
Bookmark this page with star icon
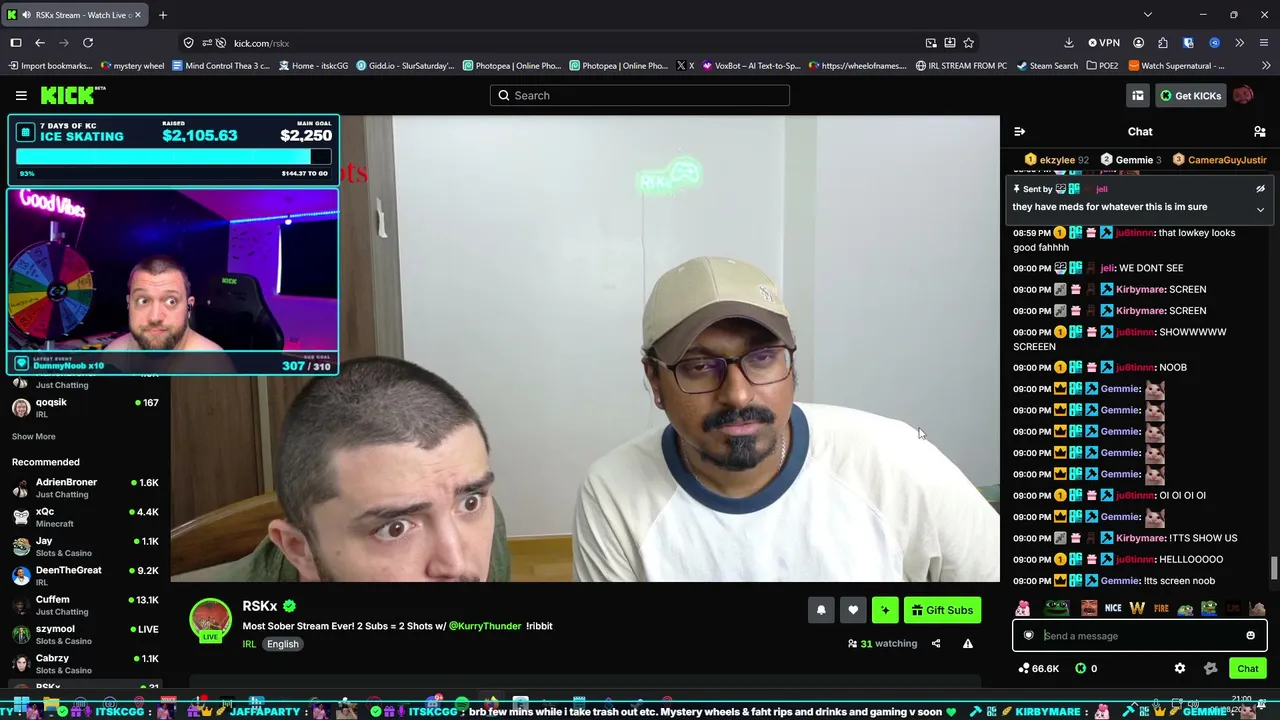[968, 43]
